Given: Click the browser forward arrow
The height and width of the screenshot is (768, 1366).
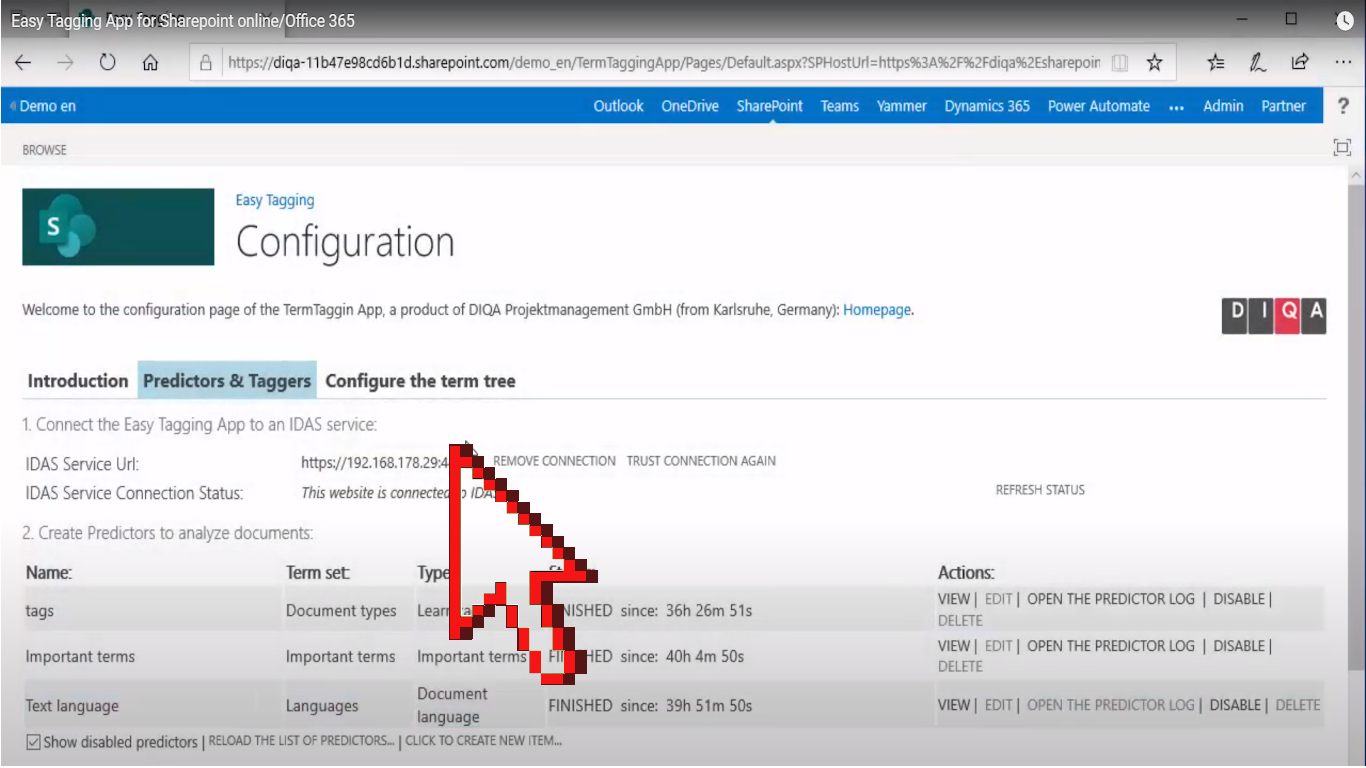Looking at the screenshot, I should coord(65,63).
